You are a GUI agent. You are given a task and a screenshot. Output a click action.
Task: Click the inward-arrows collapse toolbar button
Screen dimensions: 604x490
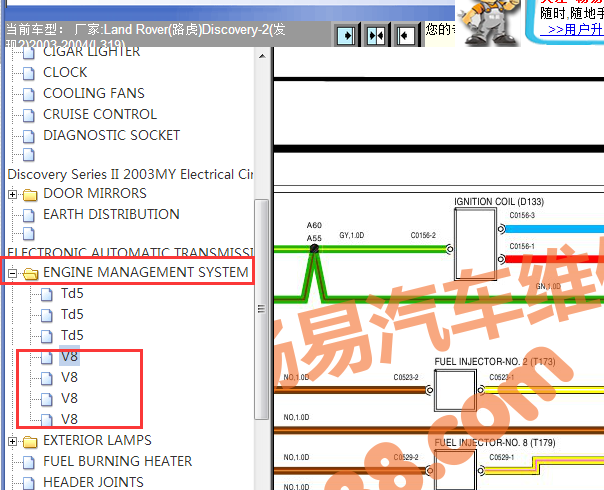click(x=376, y=36)
